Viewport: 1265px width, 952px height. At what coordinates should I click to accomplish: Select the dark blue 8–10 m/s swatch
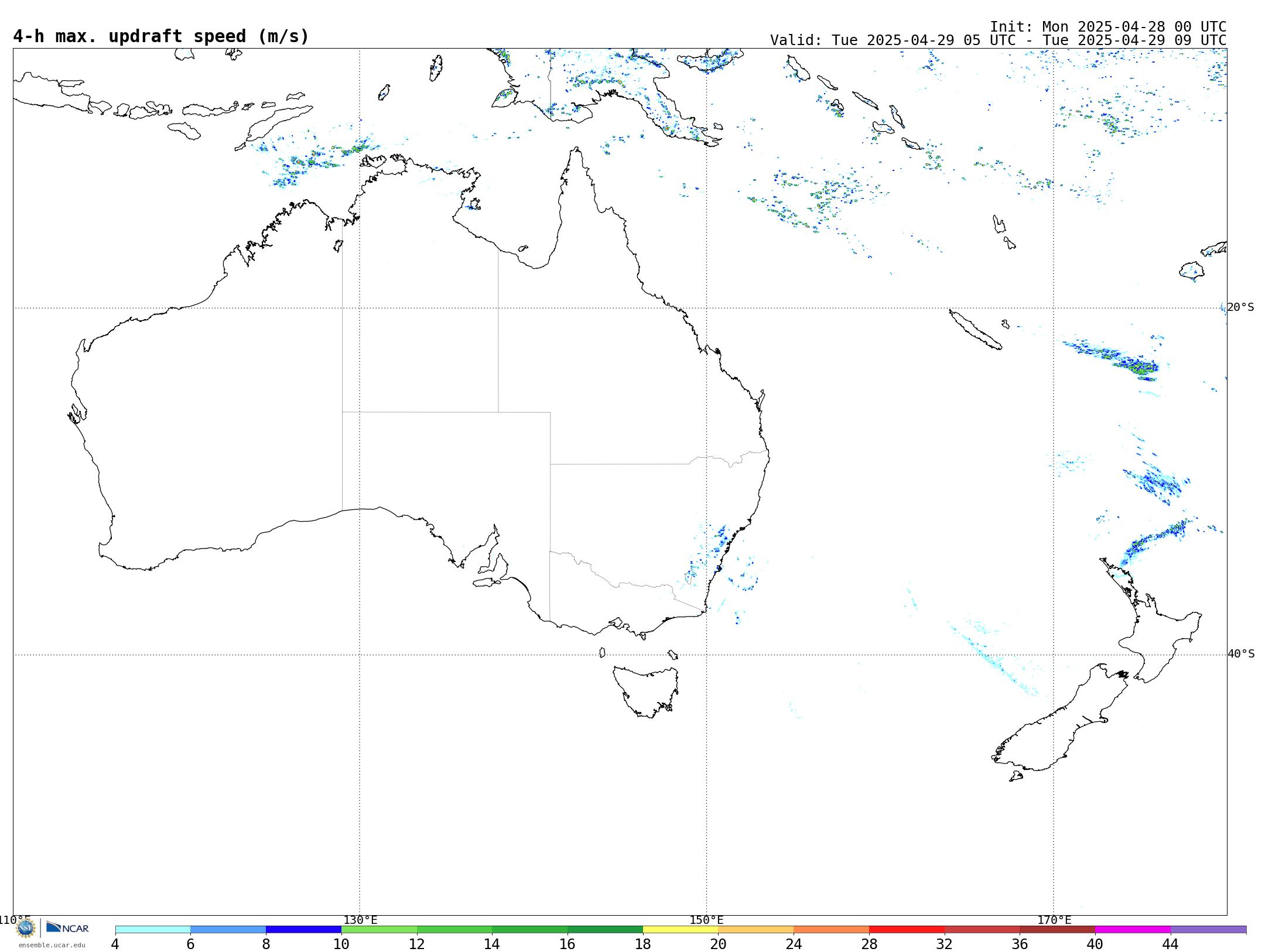[303, 930]
